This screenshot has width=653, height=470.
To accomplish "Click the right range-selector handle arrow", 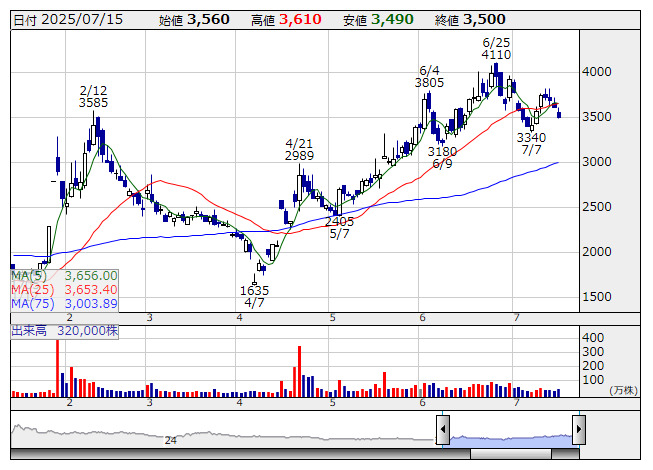I will point(579,429).
